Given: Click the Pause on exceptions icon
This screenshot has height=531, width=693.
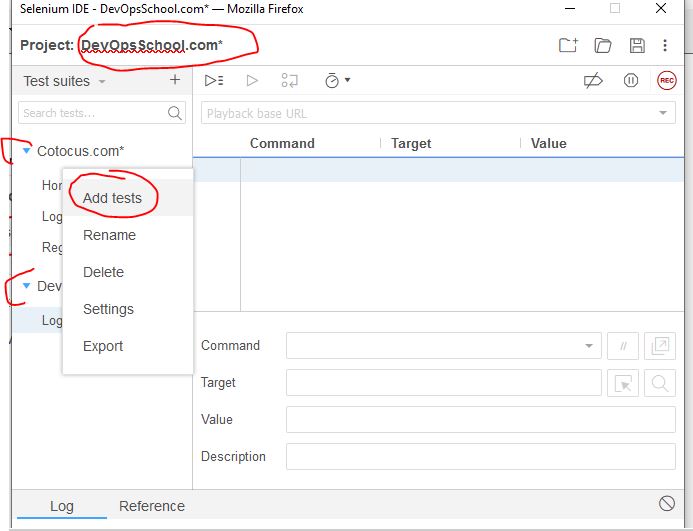Looking at the screenshot, I should (x=631, y=81).
